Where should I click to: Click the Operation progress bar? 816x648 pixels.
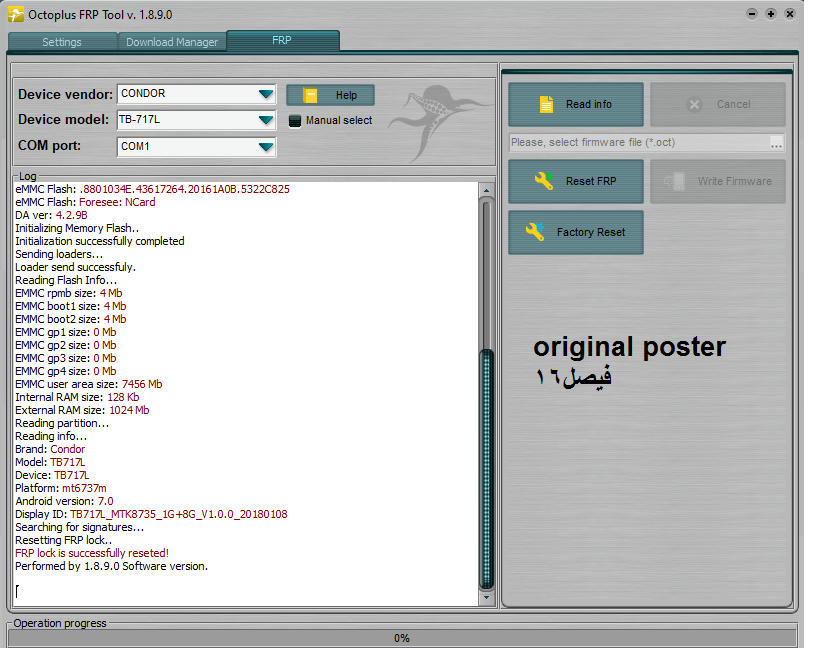tap(401, 637)
